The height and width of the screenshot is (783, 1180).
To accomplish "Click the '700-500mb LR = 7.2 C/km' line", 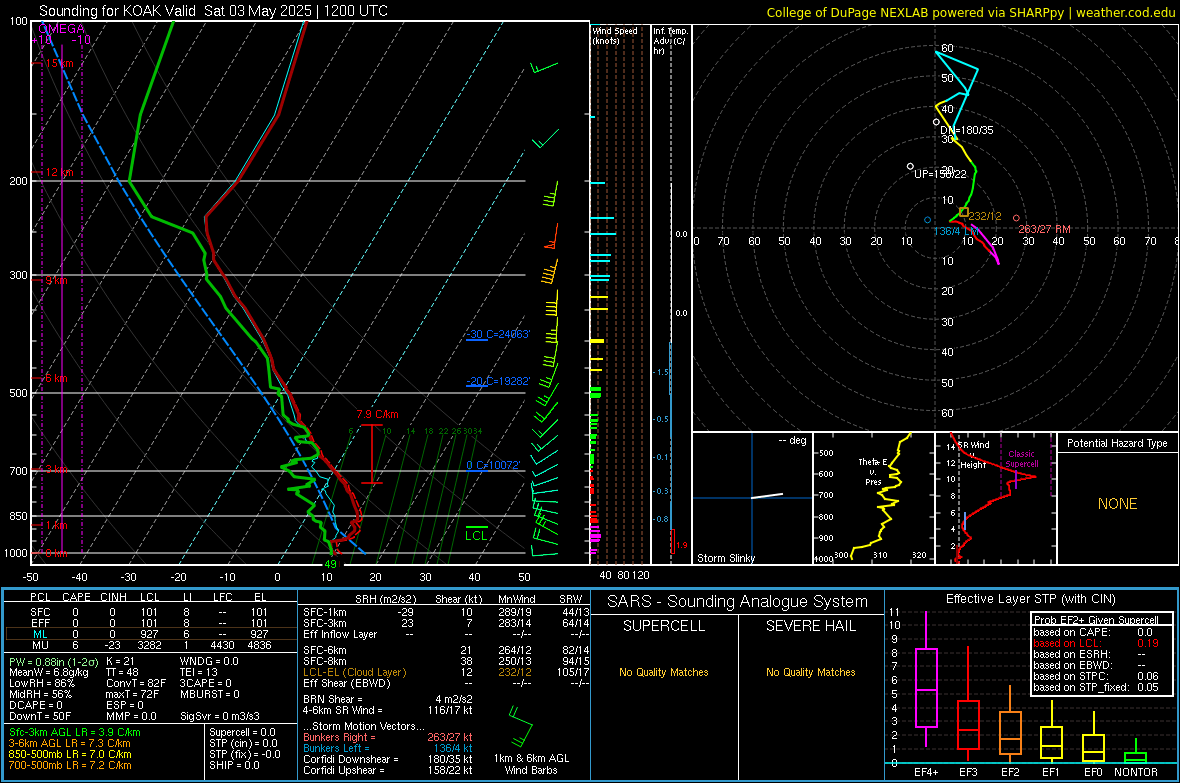I will pyautogui.click(x=70, y=765).
